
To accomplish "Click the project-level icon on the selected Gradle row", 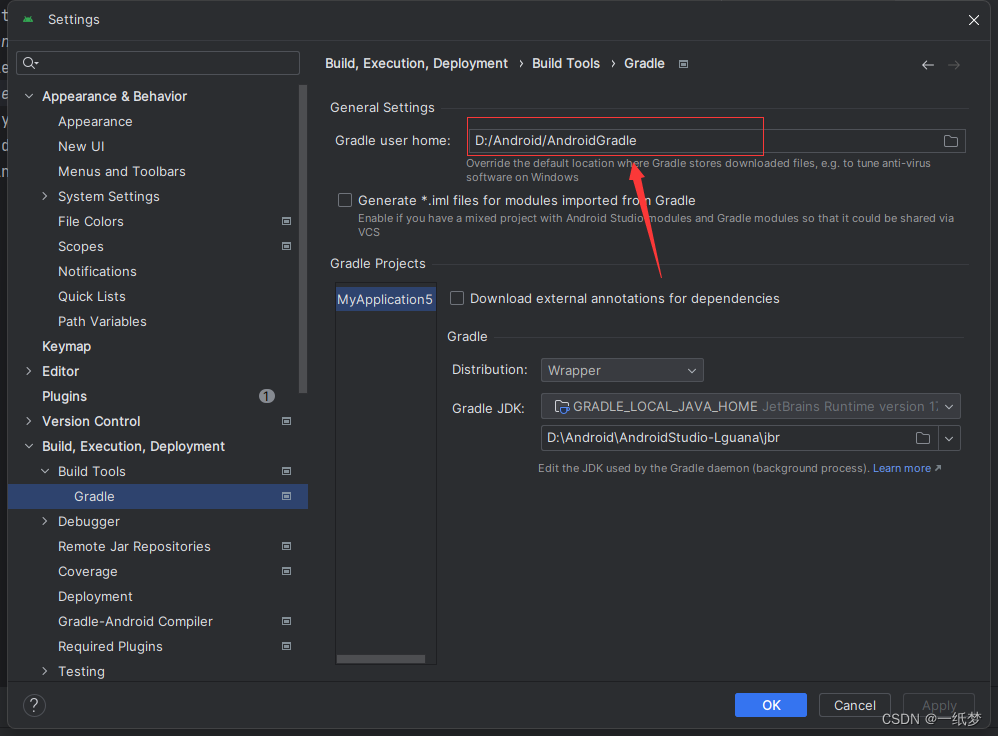I will coord(286,496).
